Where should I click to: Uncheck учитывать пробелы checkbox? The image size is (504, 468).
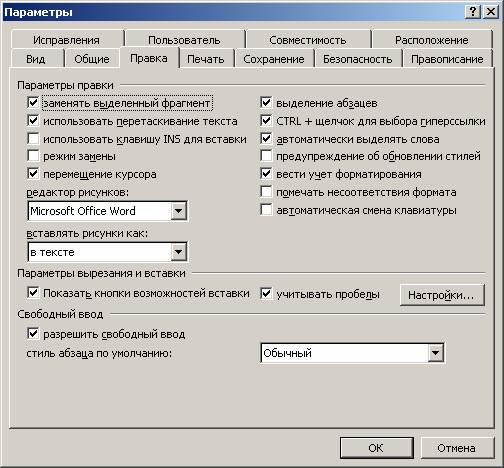[266, 294]
